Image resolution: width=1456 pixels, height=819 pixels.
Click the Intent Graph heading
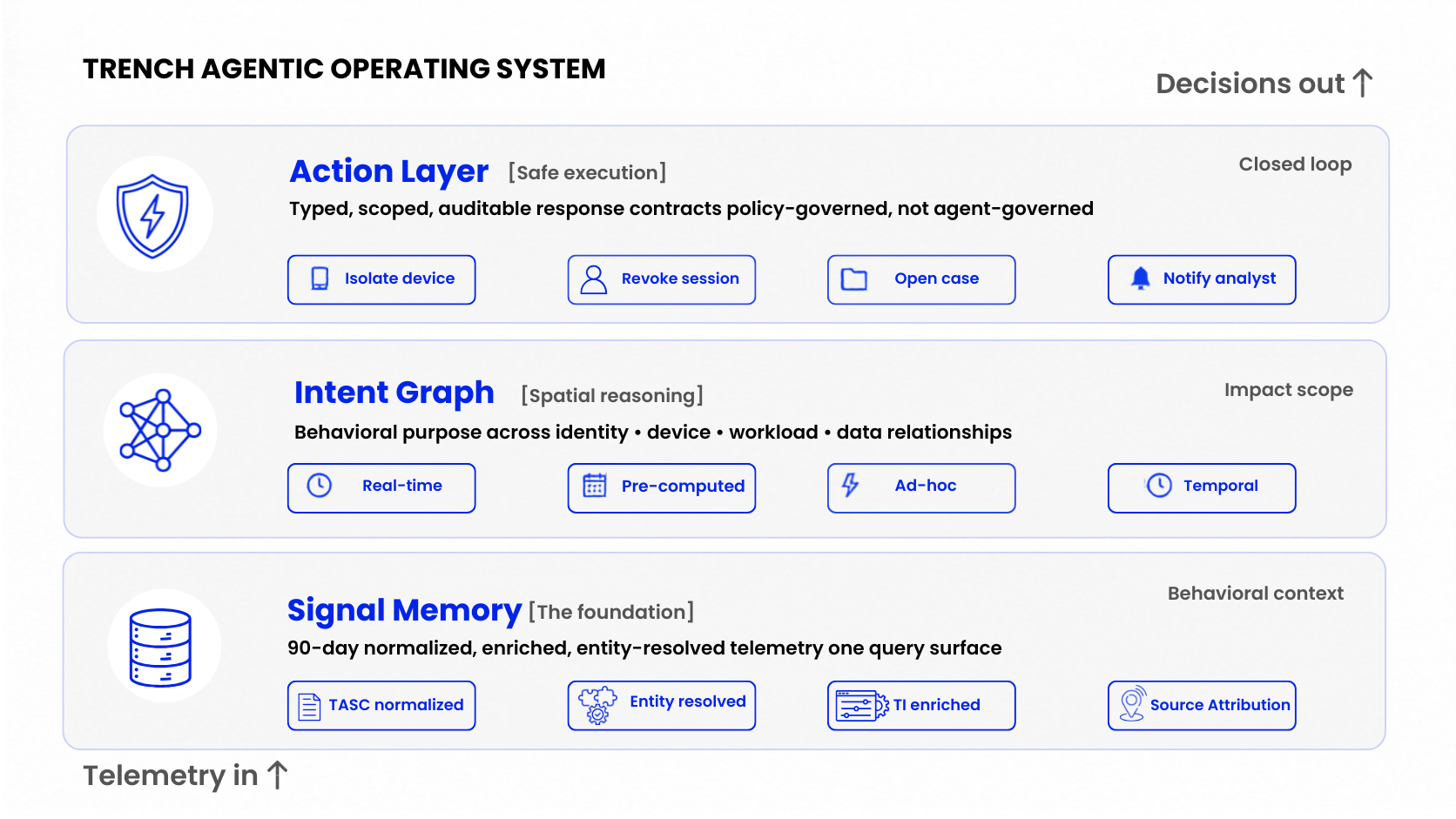[x=394, y=393]
